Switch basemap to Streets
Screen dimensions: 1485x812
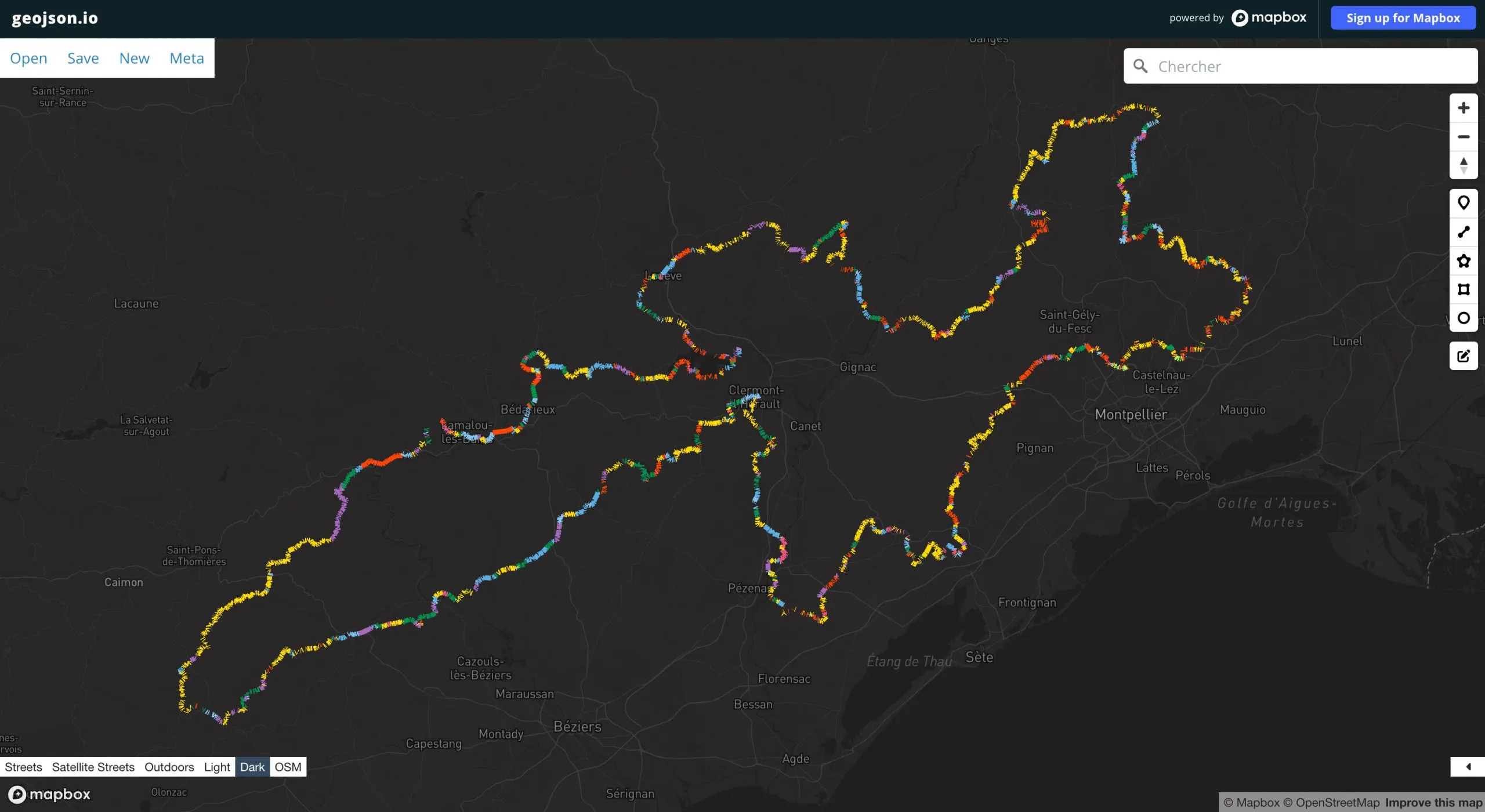tap(23, 767)
